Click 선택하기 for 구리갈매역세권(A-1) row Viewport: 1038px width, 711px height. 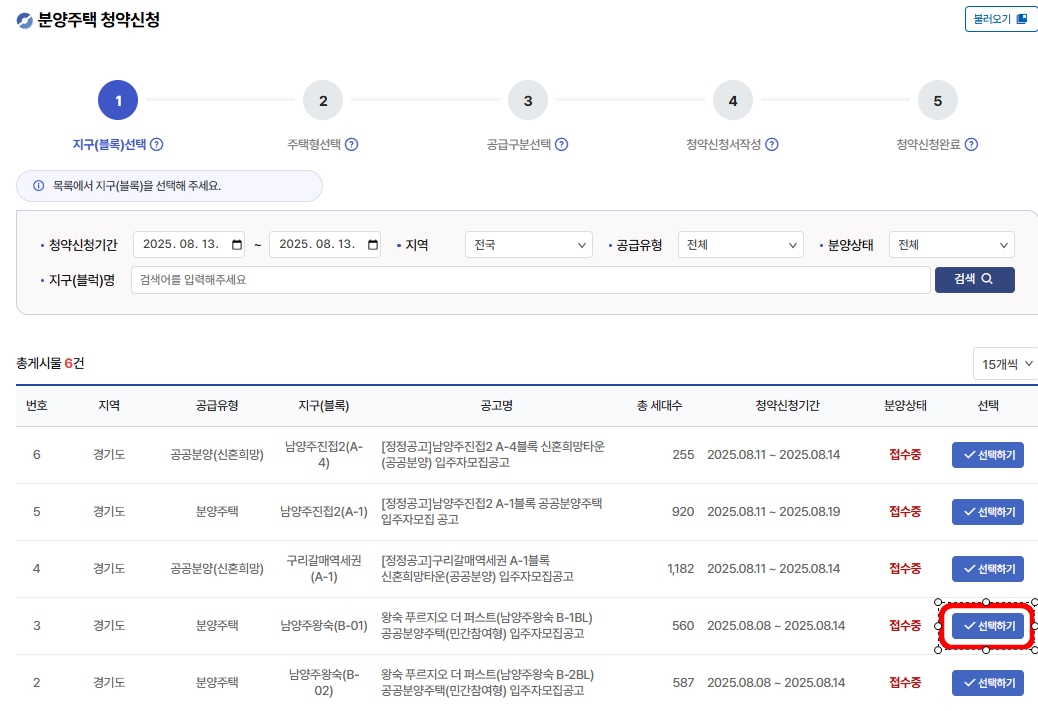(988, 569)
